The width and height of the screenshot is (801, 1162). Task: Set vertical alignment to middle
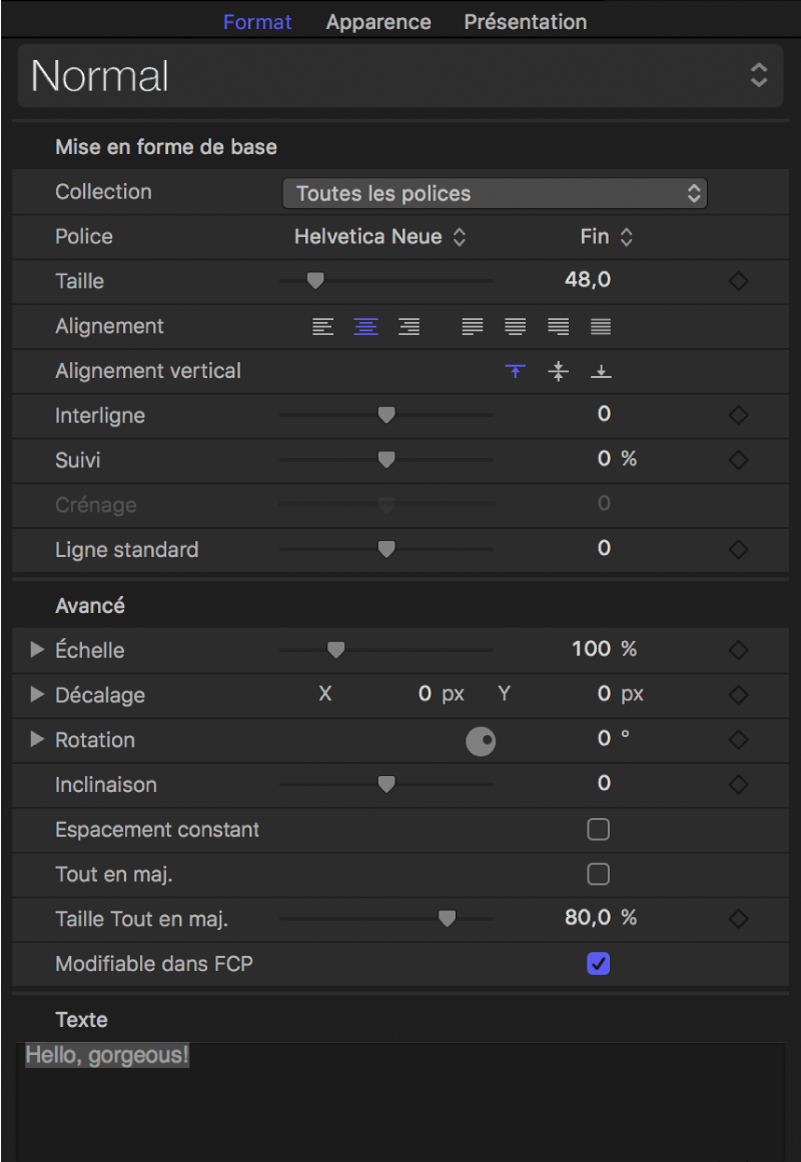(558, 372)
